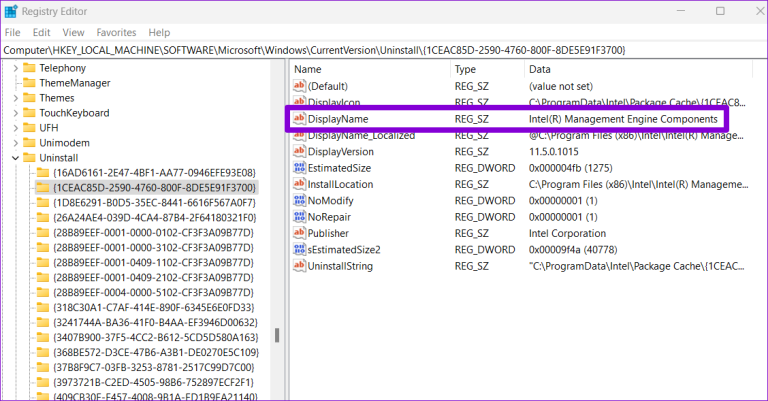Expand the Telephony key

click(x=14, y=68)
